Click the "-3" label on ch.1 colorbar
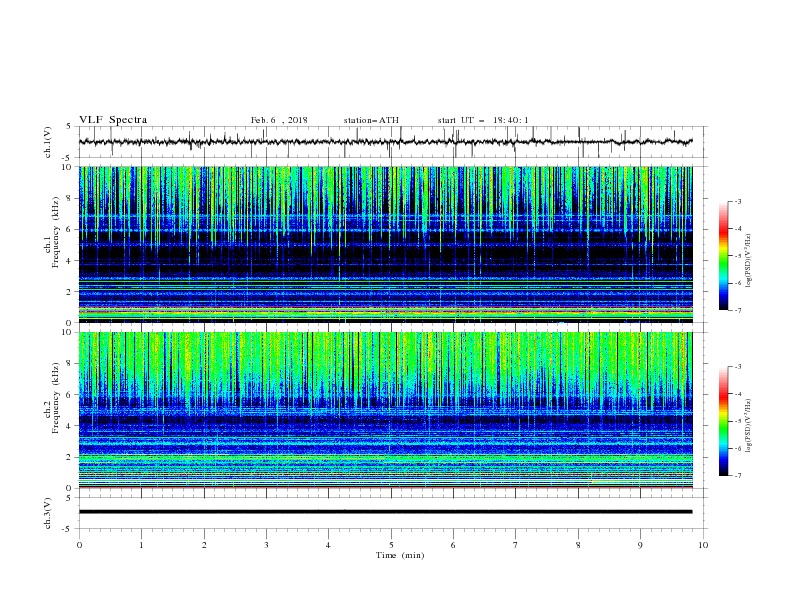 click(737, 202)
